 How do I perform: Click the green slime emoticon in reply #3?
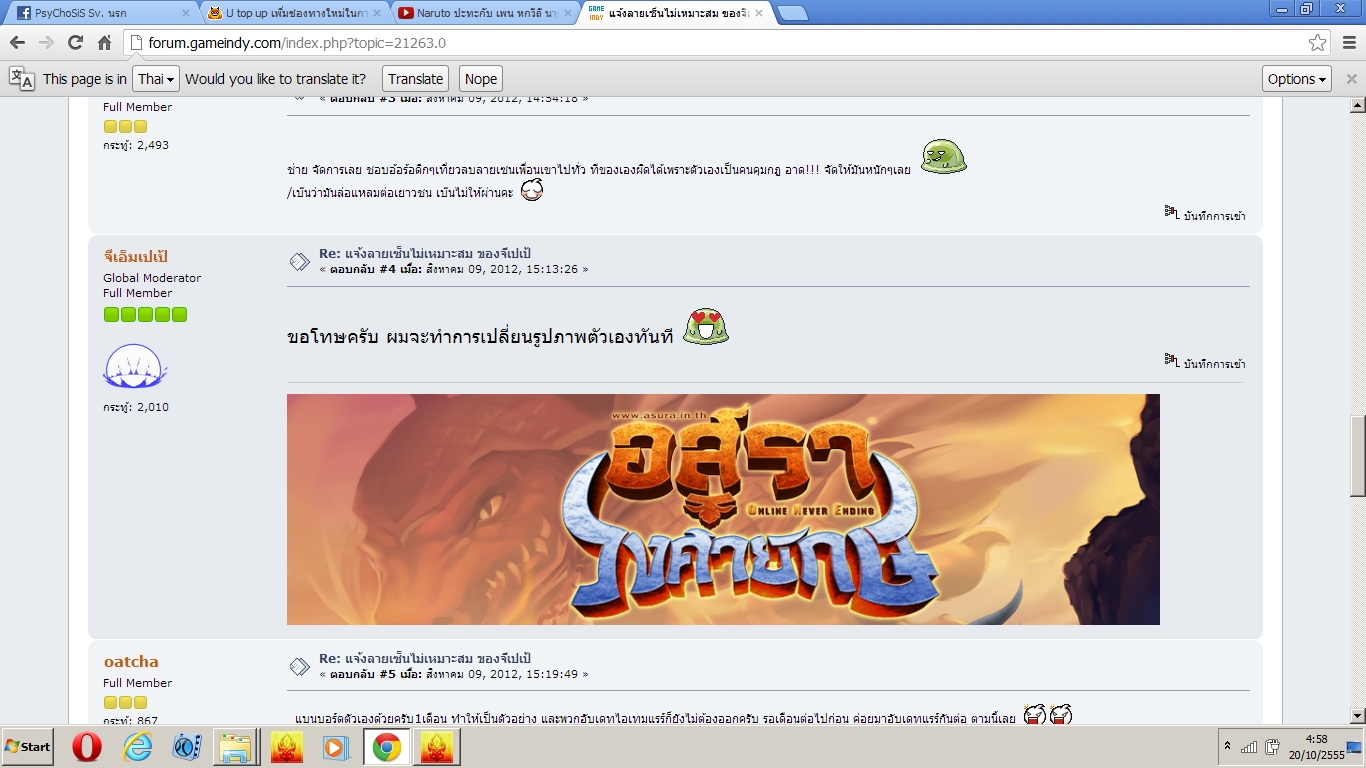pyautogui.click(x=943, y=157)
